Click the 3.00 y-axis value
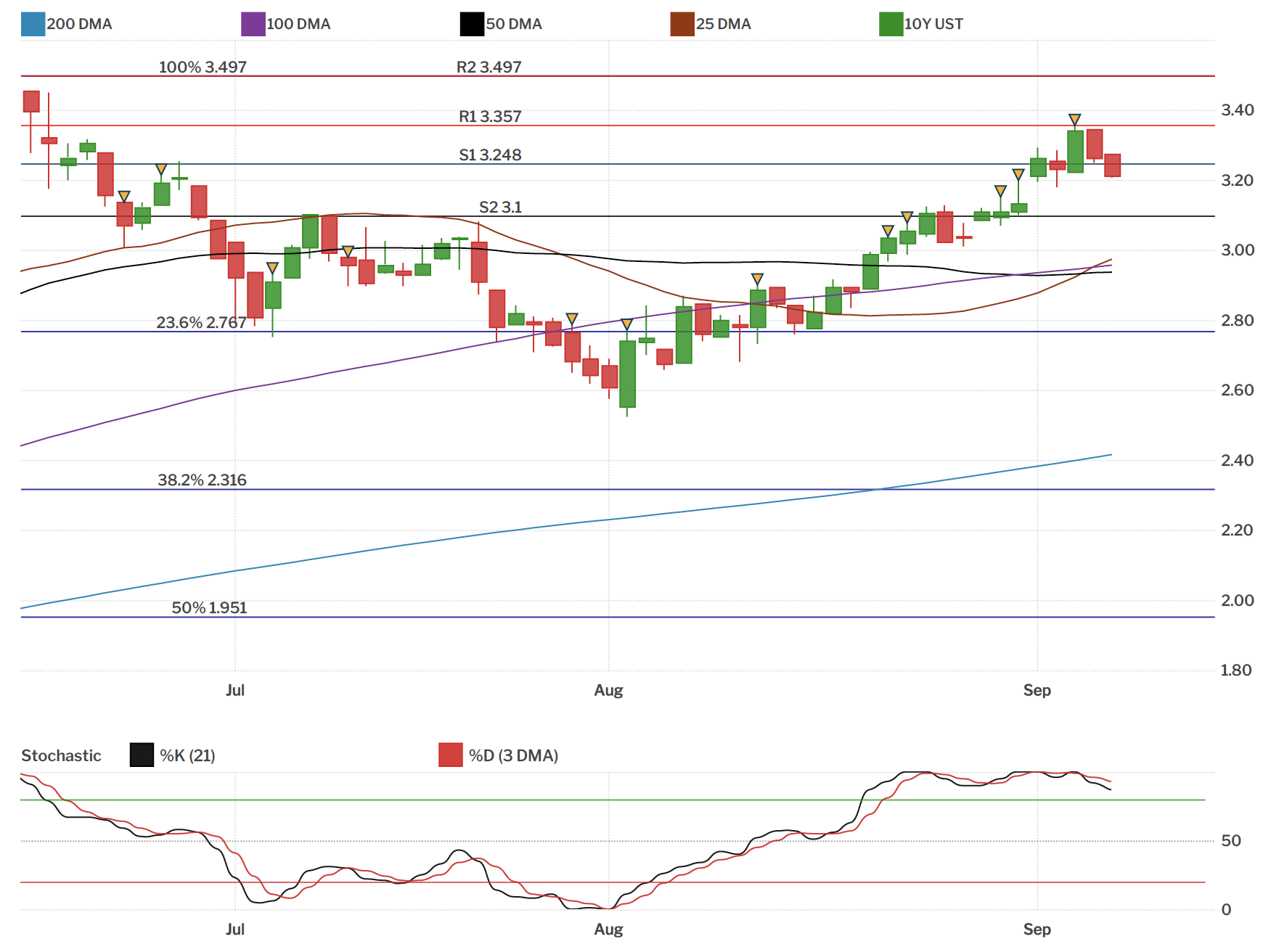The image size is (1279, 952). [1238, 250]
